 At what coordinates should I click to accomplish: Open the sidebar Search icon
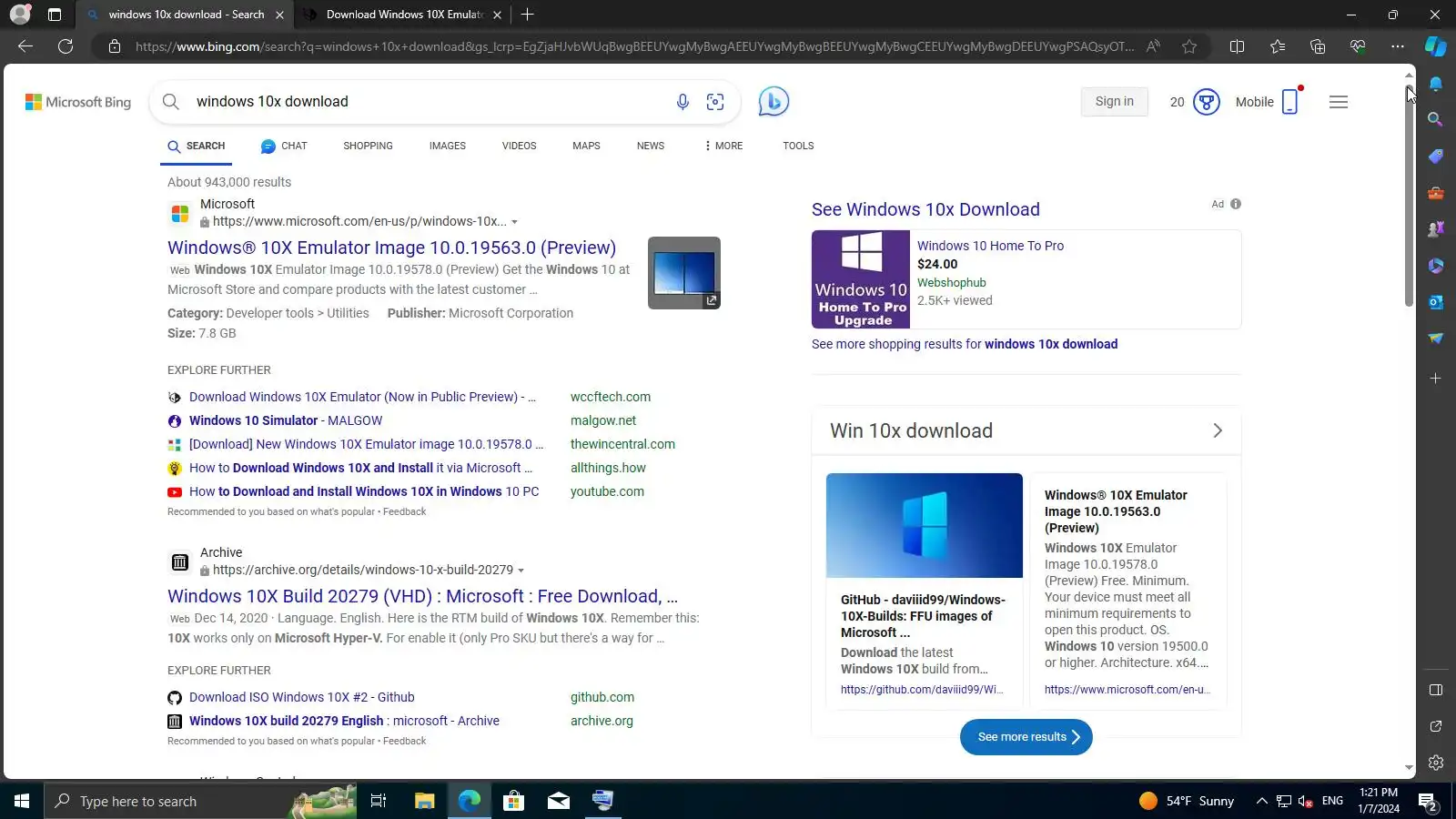[x=1436, y=119]
